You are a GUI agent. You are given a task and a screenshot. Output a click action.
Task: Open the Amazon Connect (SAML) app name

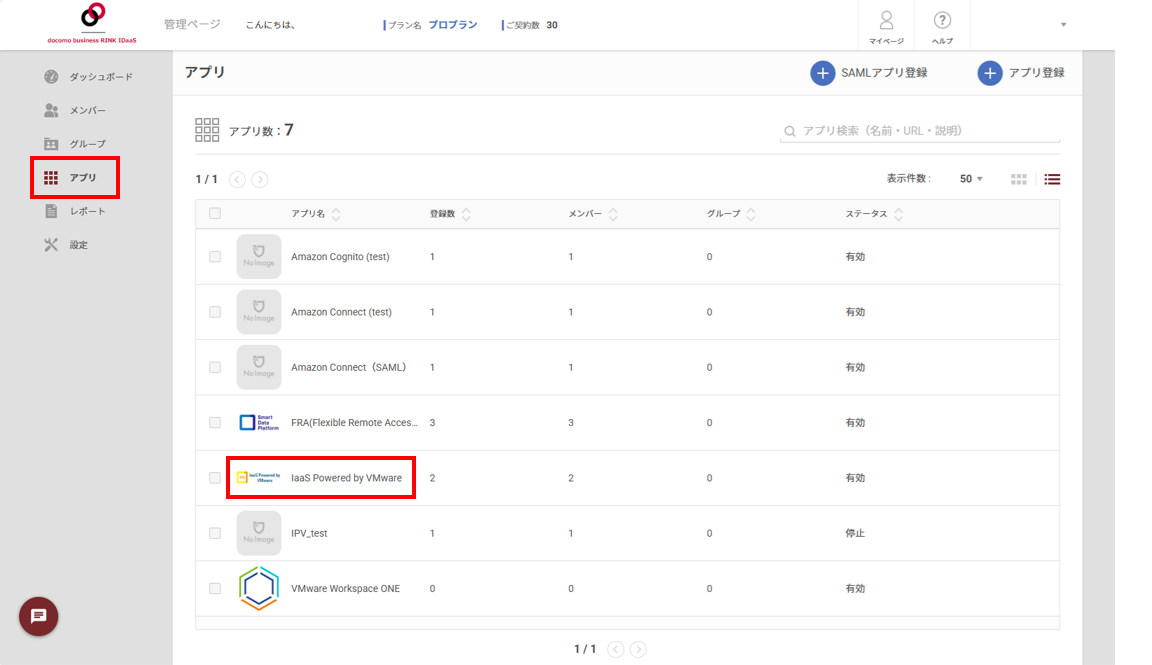348,367
